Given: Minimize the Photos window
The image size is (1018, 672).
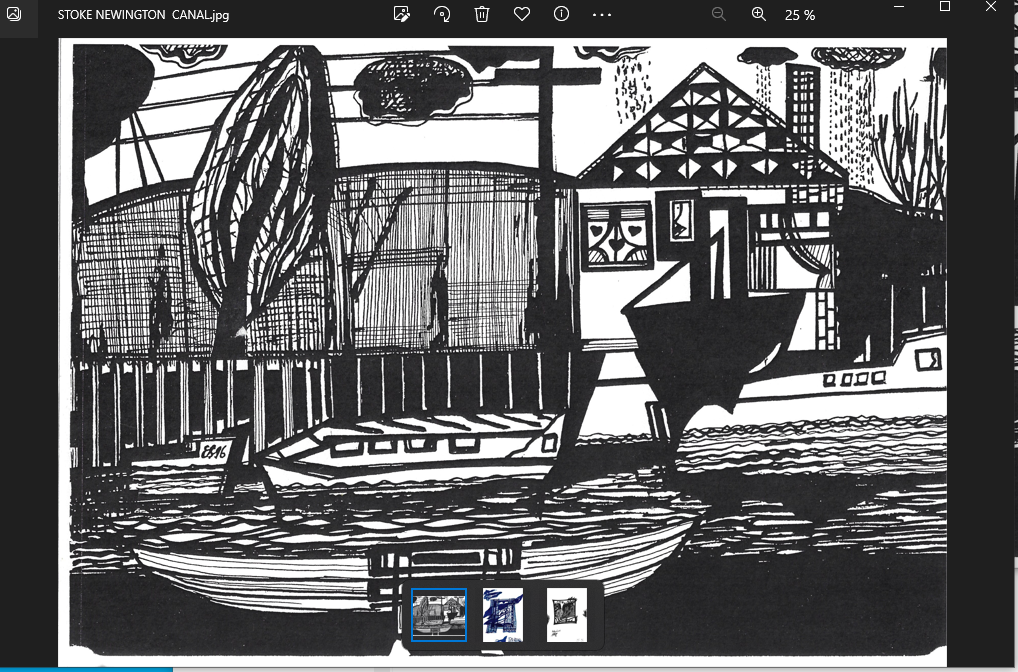Looking at the screenshot, I should click(x=898, y=7).
